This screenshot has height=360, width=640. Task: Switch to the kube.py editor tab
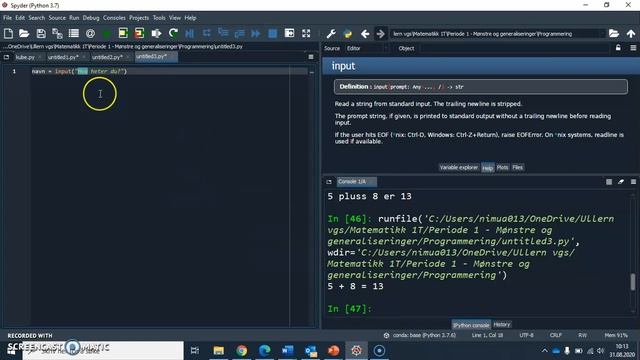point(28,57)
